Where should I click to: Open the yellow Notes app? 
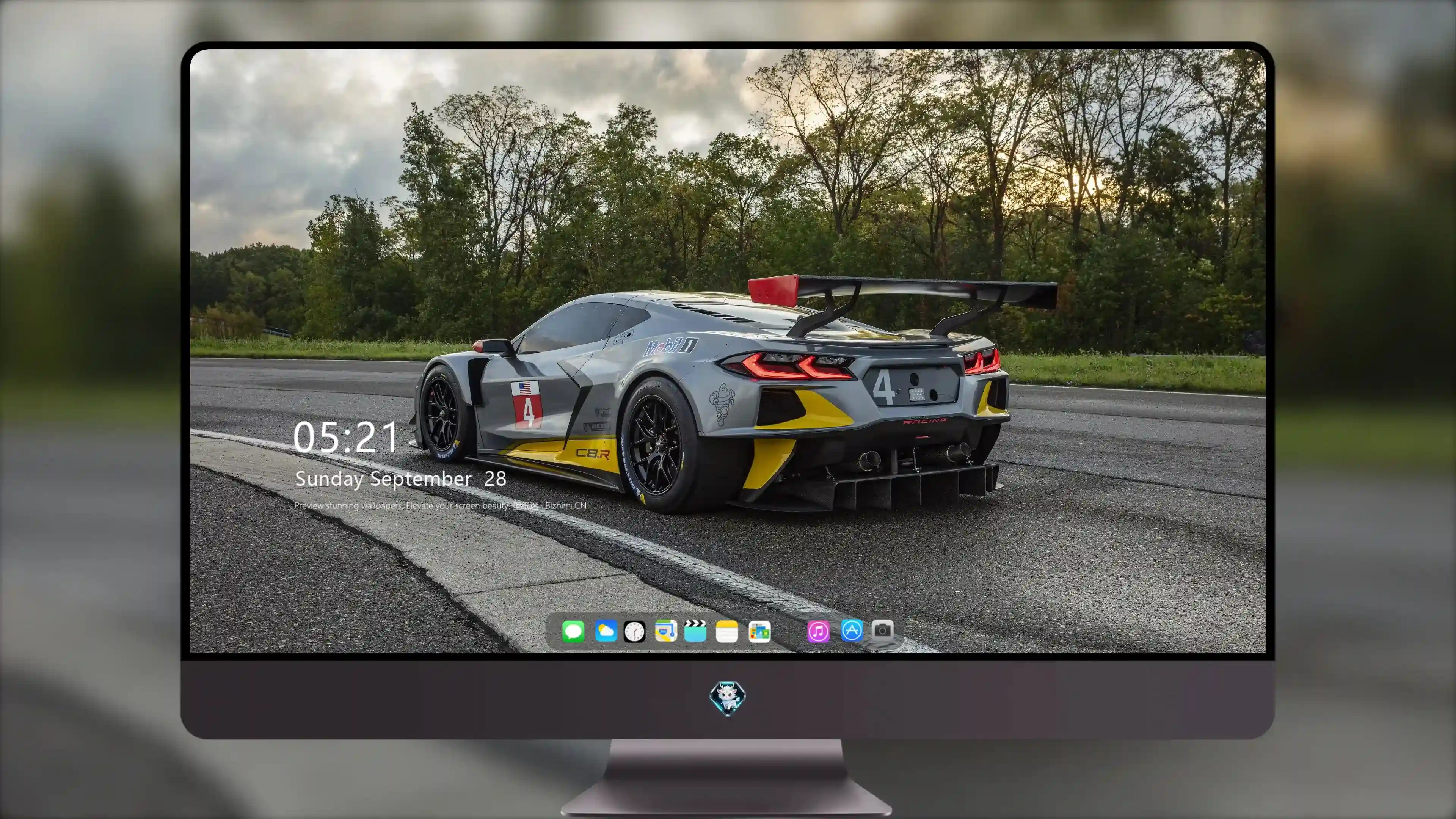tap(727, 631)
